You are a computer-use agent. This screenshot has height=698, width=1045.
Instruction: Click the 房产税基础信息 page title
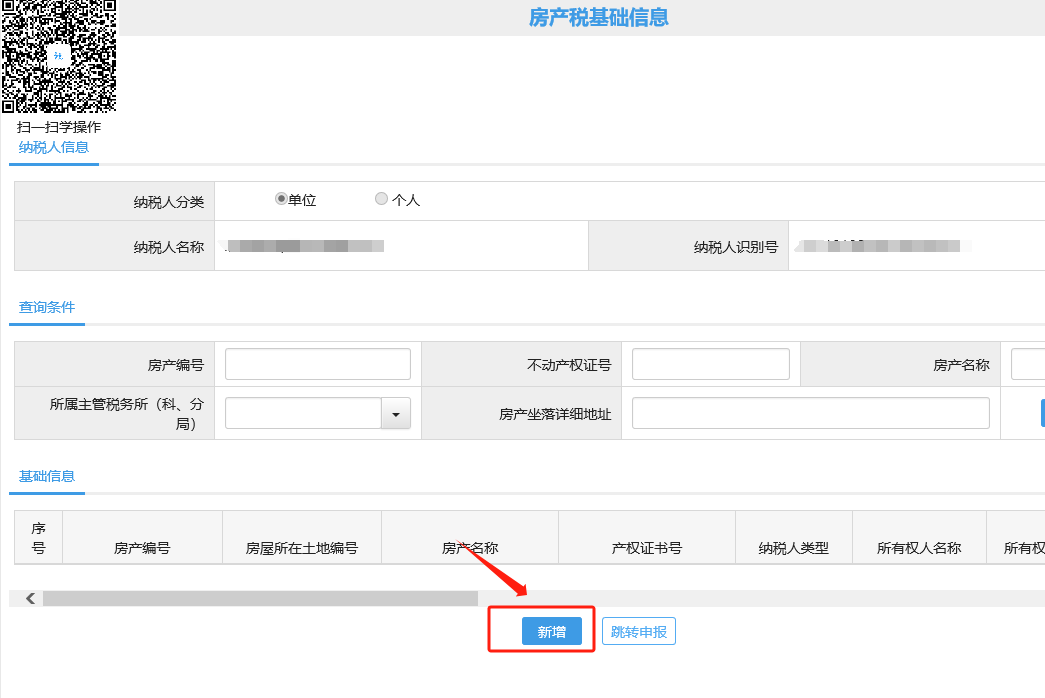tap(598, 17)
